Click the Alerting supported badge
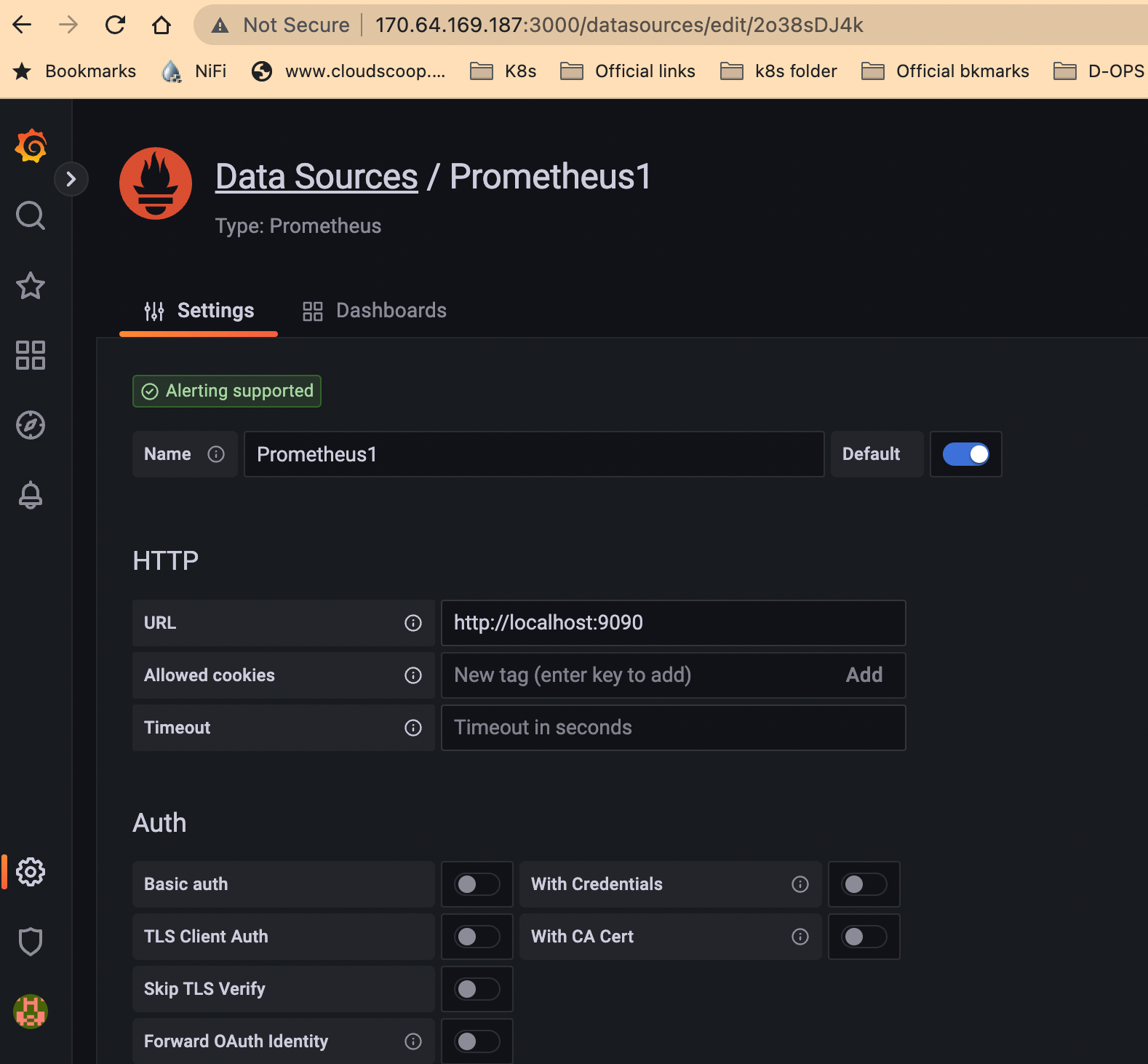Viewport: 1148px width, 1064px height. click(x=227, y=392)
